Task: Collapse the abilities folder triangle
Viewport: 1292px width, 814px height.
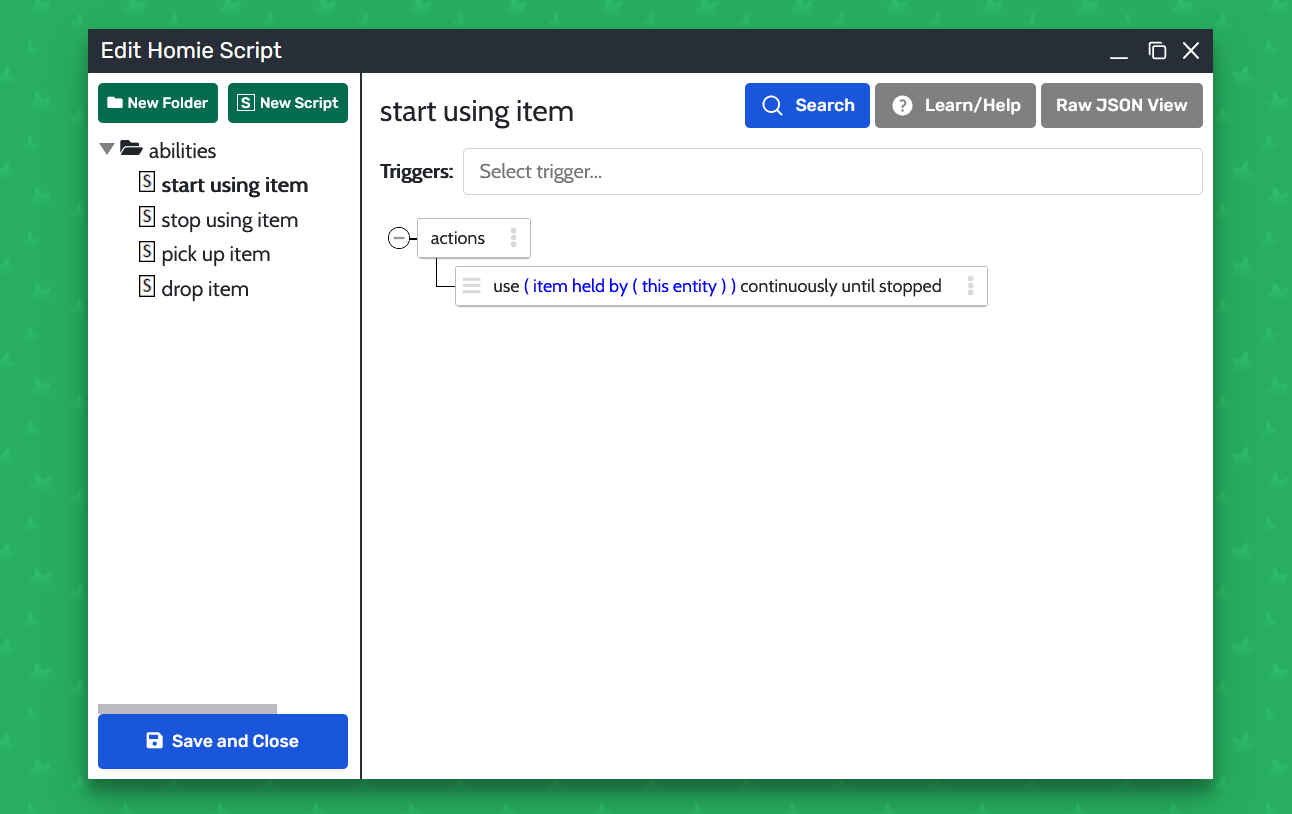Action: 107,150
